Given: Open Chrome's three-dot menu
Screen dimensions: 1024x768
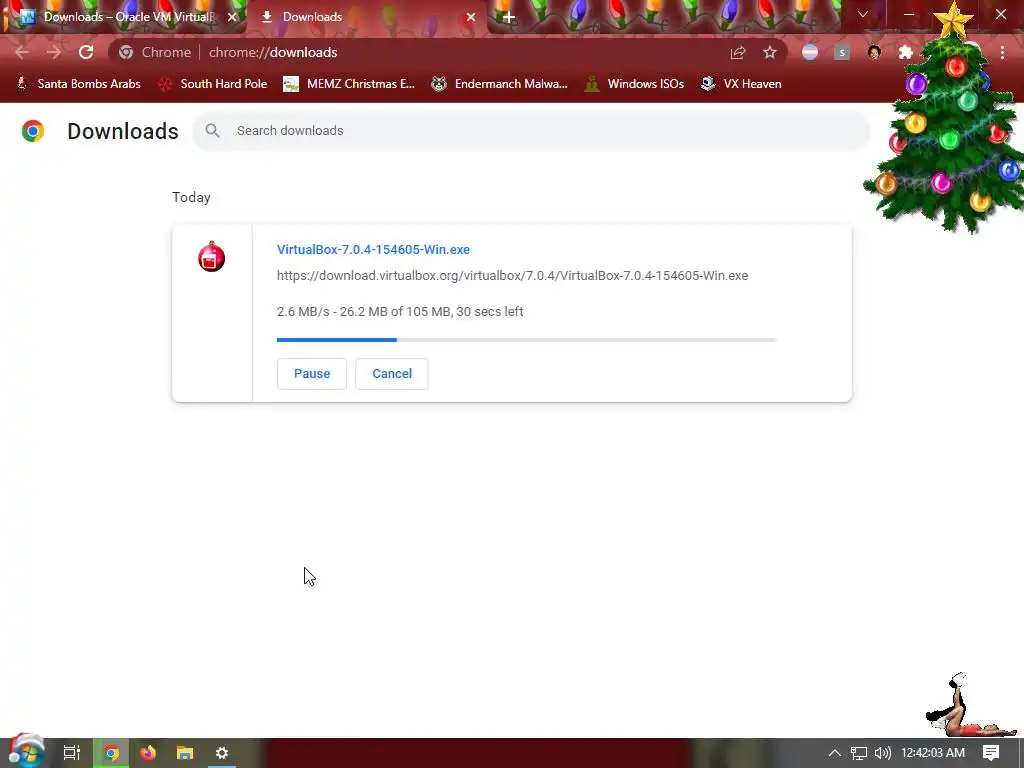Looking at the screenshot, I should [1002, 52].
